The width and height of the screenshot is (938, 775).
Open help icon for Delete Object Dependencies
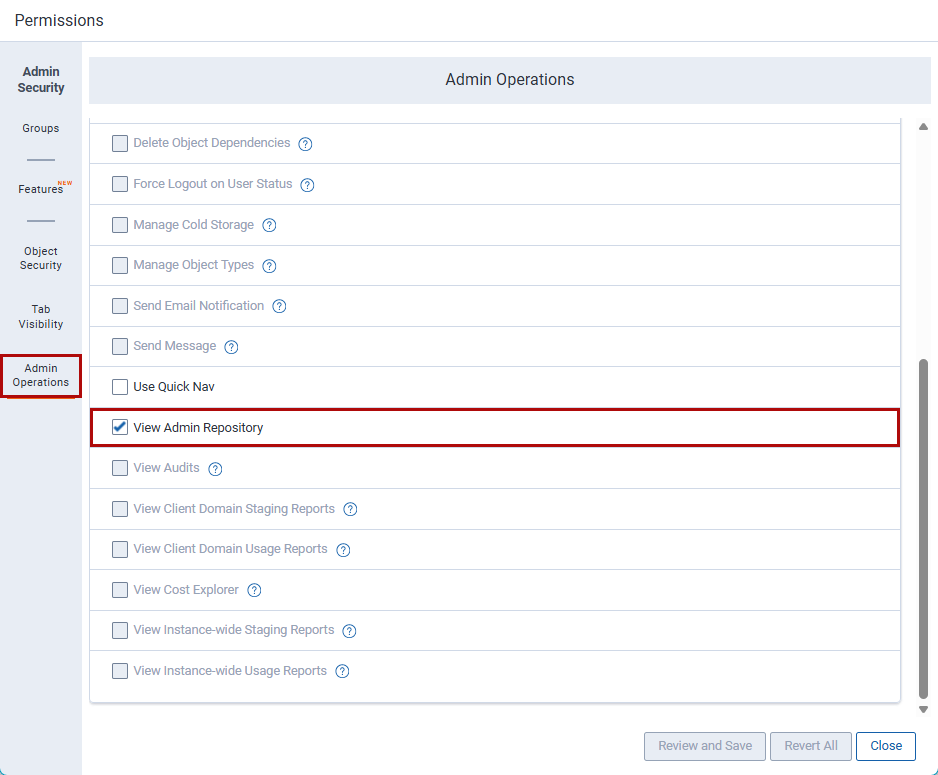pos(305,144)
